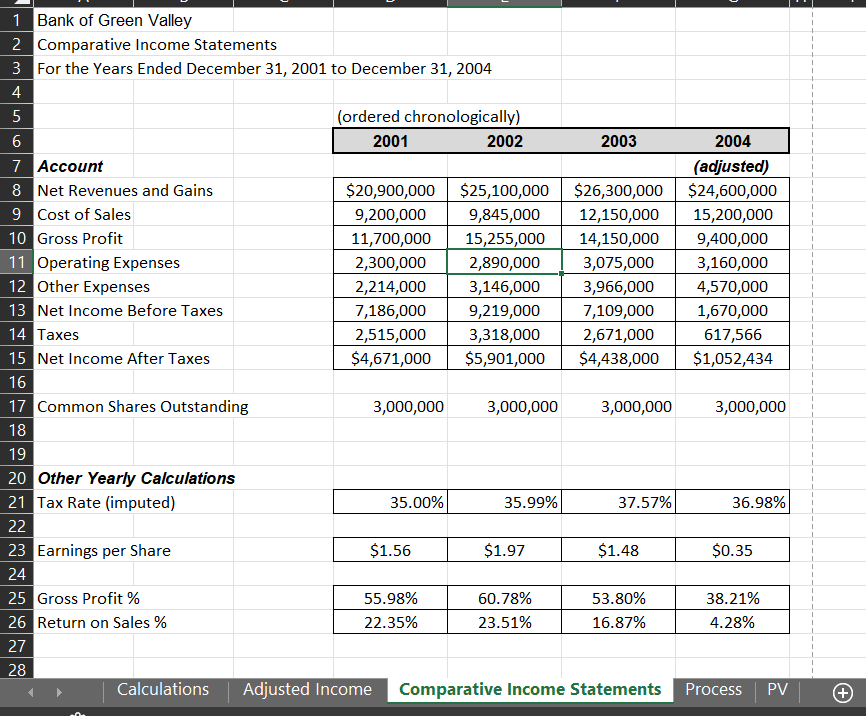Select the 'For the Years Ended' date range cell

point(264,69)
